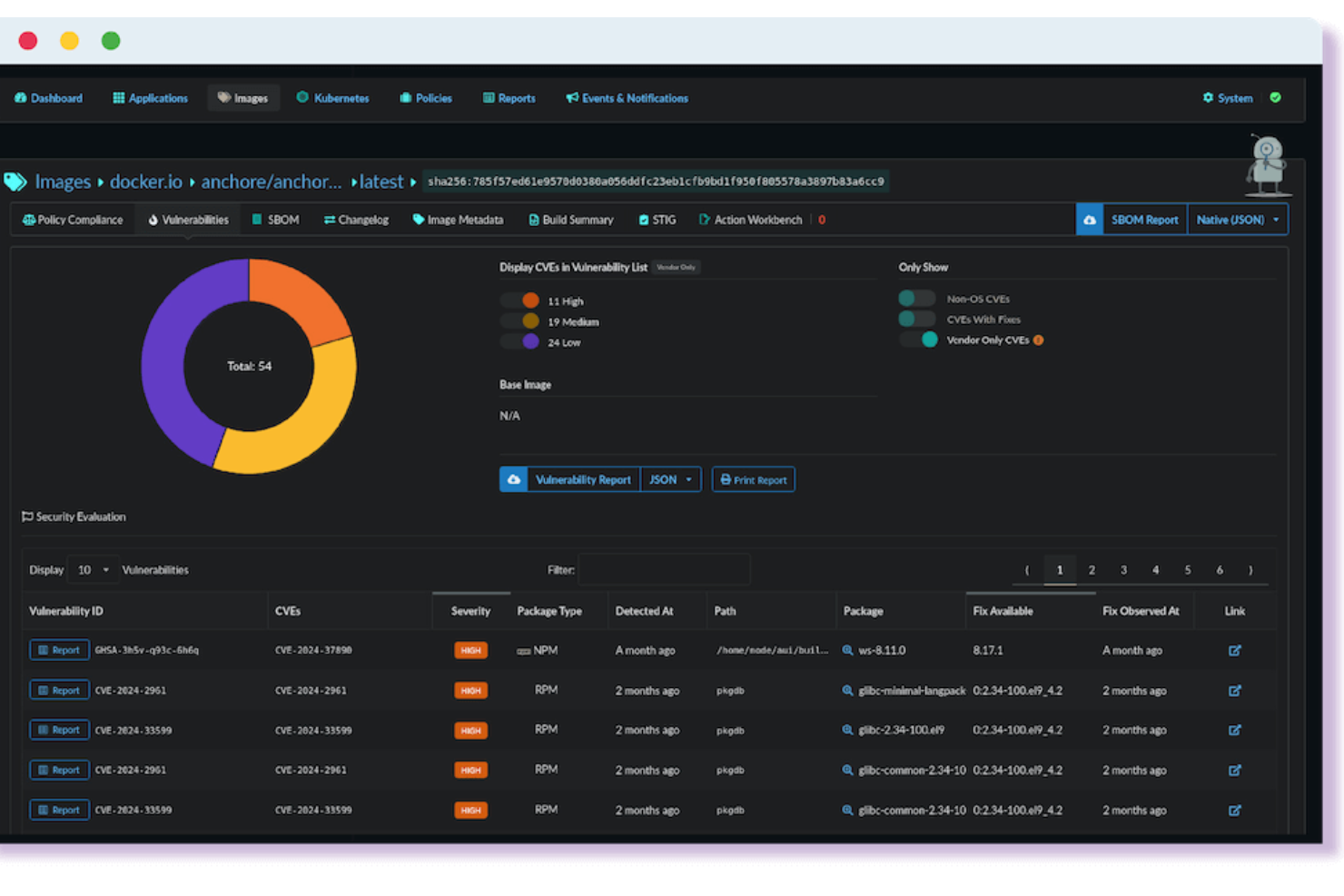Open the JSON report format dropdown
This screenshot has width=1344, height=896.
670,479
